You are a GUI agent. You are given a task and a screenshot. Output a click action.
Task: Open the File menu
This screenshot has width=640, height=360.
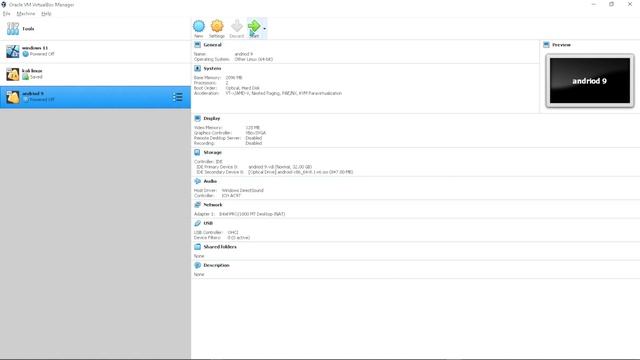coord(7,13)
